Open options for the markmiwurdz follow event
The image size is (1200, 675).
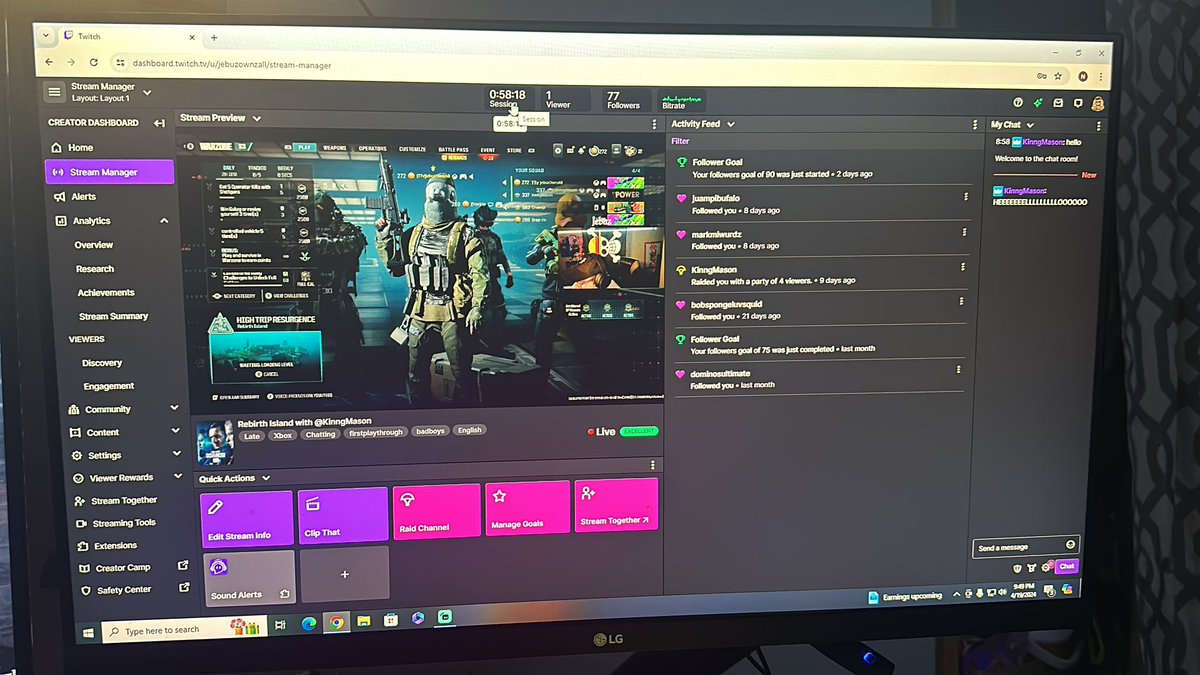click(964, 234)
